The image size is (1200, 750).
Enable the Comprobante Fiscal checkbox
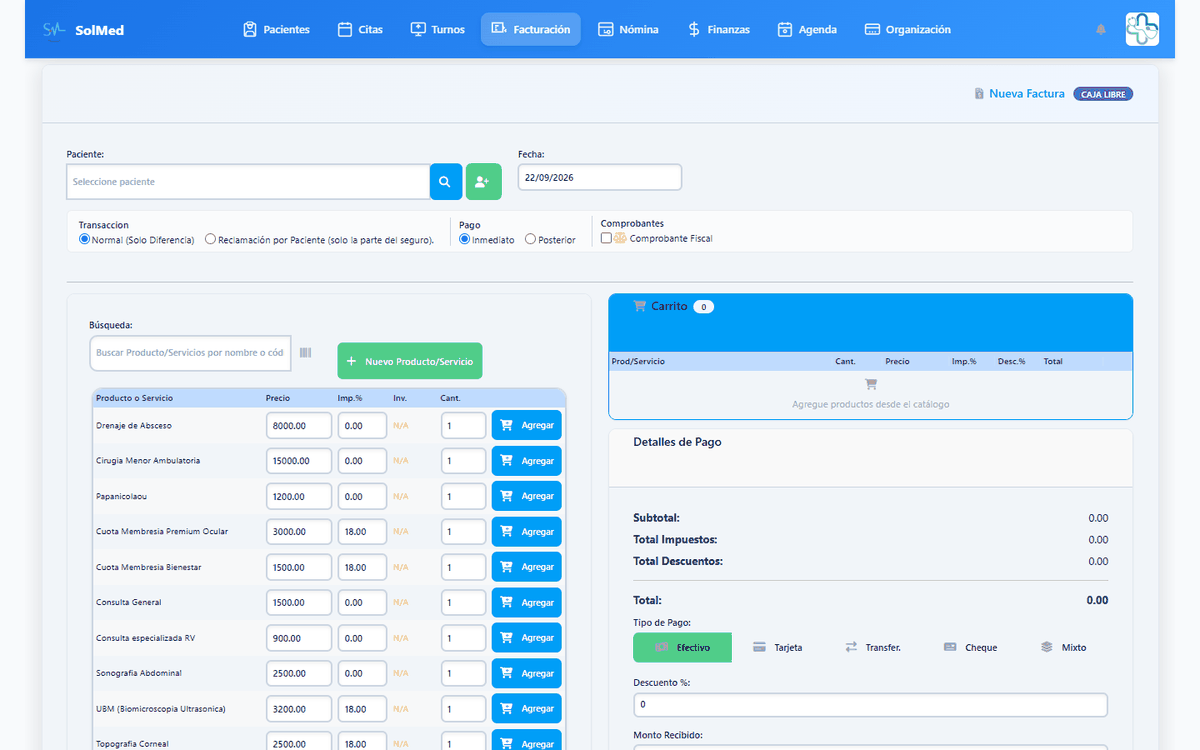click(x=606, y=239)
